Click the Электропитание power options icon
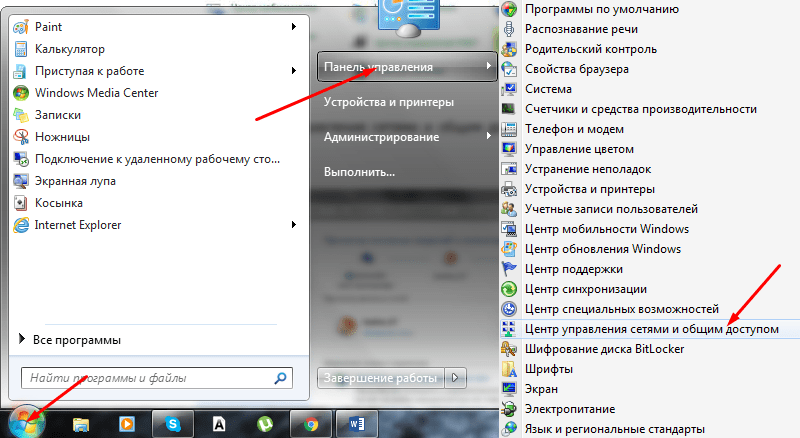800x438 pixels. 509,409
